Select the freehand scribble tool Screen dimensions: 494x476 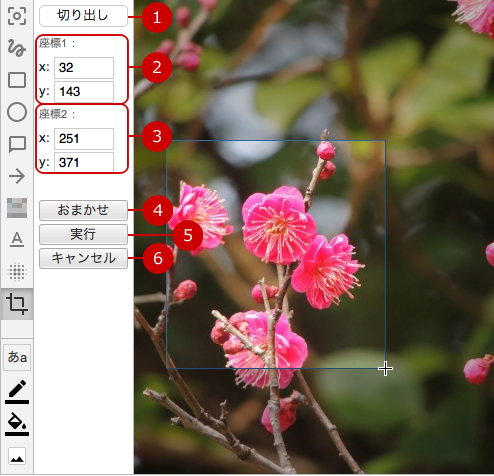(x=17, y=48)
